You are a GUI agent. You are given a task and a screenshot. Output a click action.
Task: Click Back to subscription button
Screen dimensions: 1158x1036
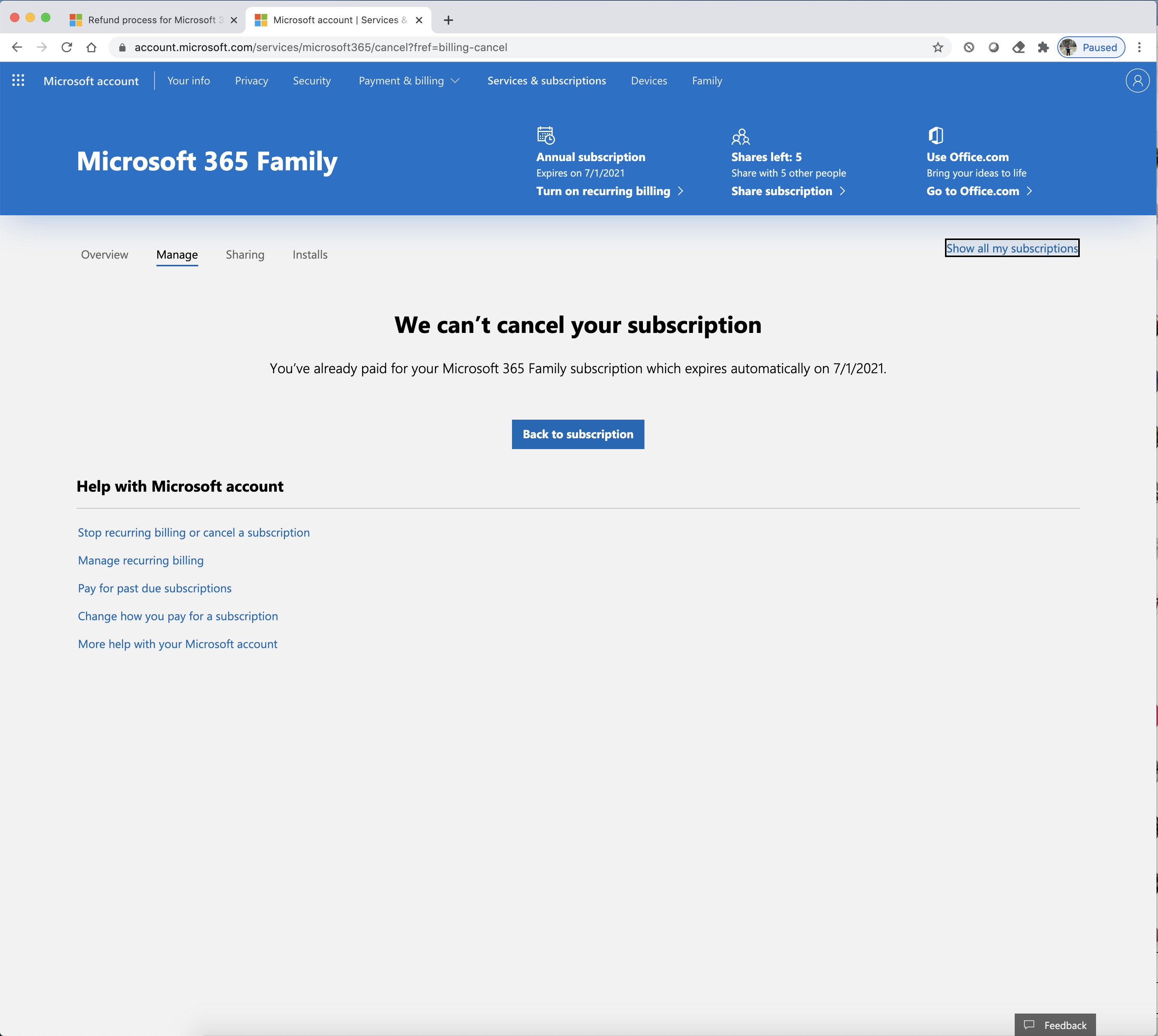pyautogui.click(x=578, y=434)
